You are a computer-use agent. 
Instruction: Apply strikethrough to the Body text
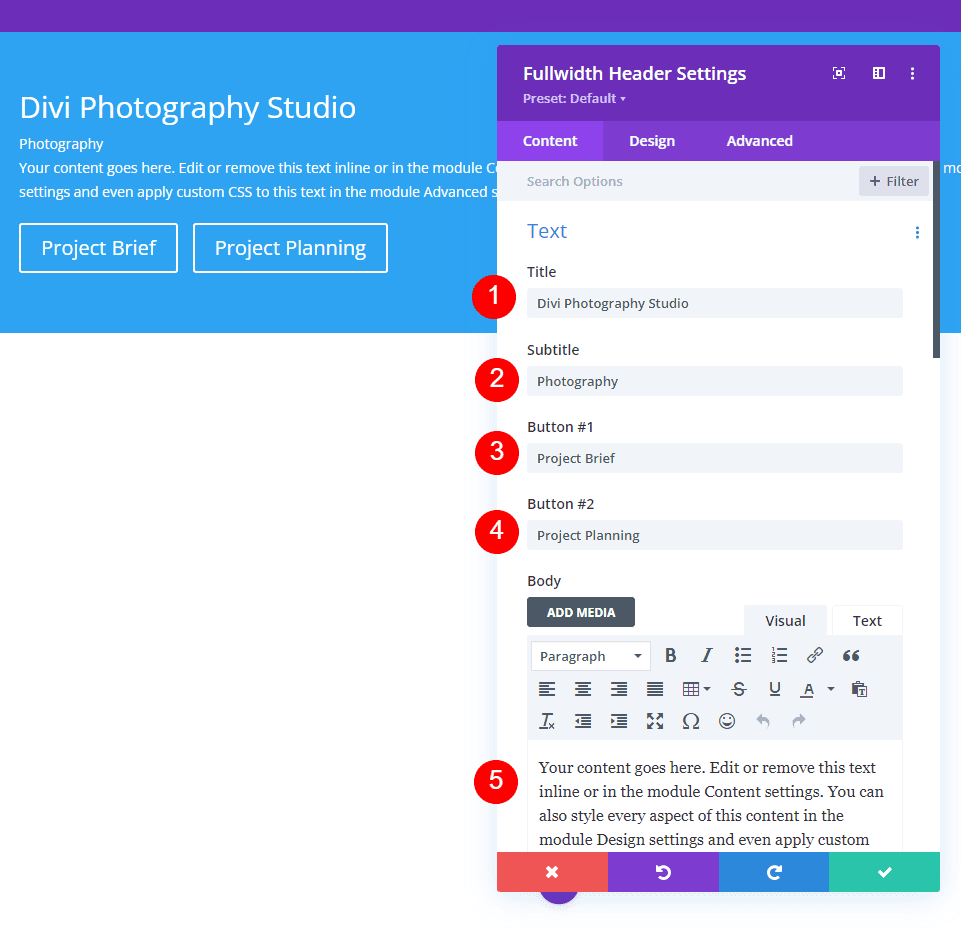pos(739,689)
